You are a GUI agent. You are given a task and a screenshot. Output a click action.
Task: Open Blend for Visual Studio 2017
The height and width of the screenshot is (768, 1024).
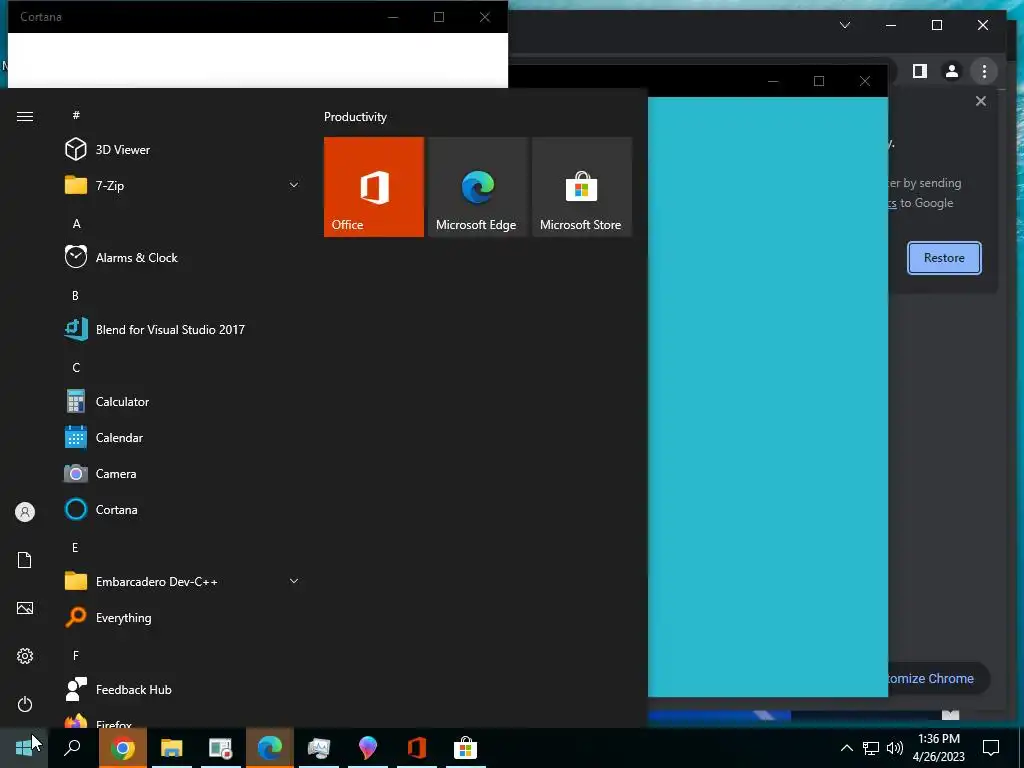point(183,329)
